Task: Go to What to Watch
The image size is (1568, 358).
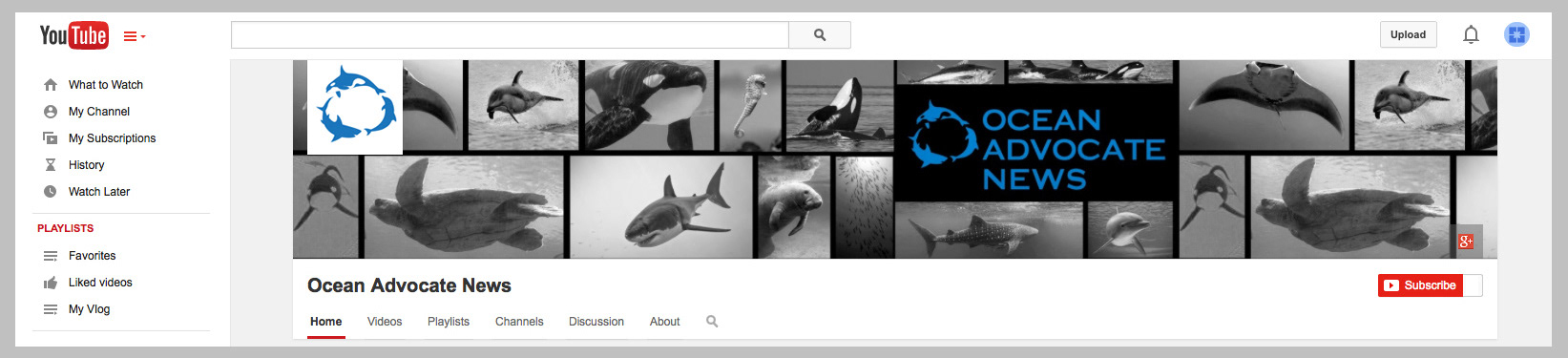Action: (106, 85)
